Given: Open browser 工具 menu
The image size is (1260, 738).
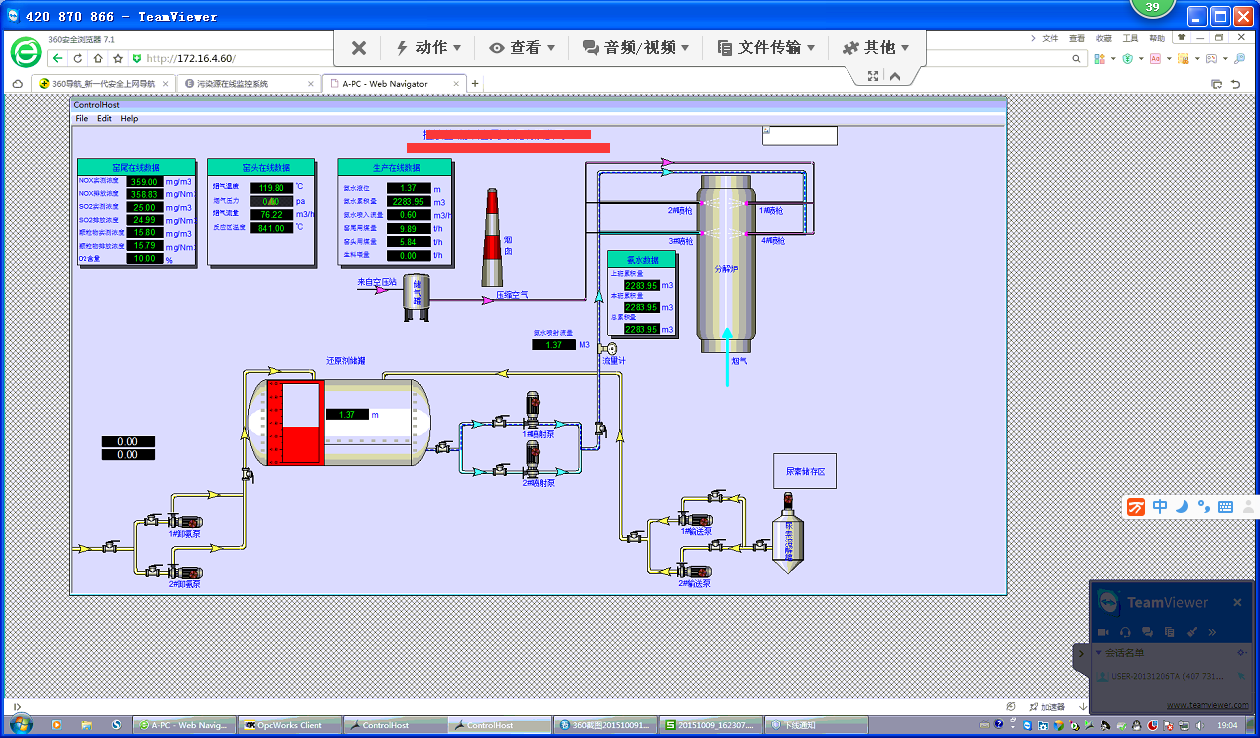Looking at the screenshot, I should click(x=1130, y=38).
